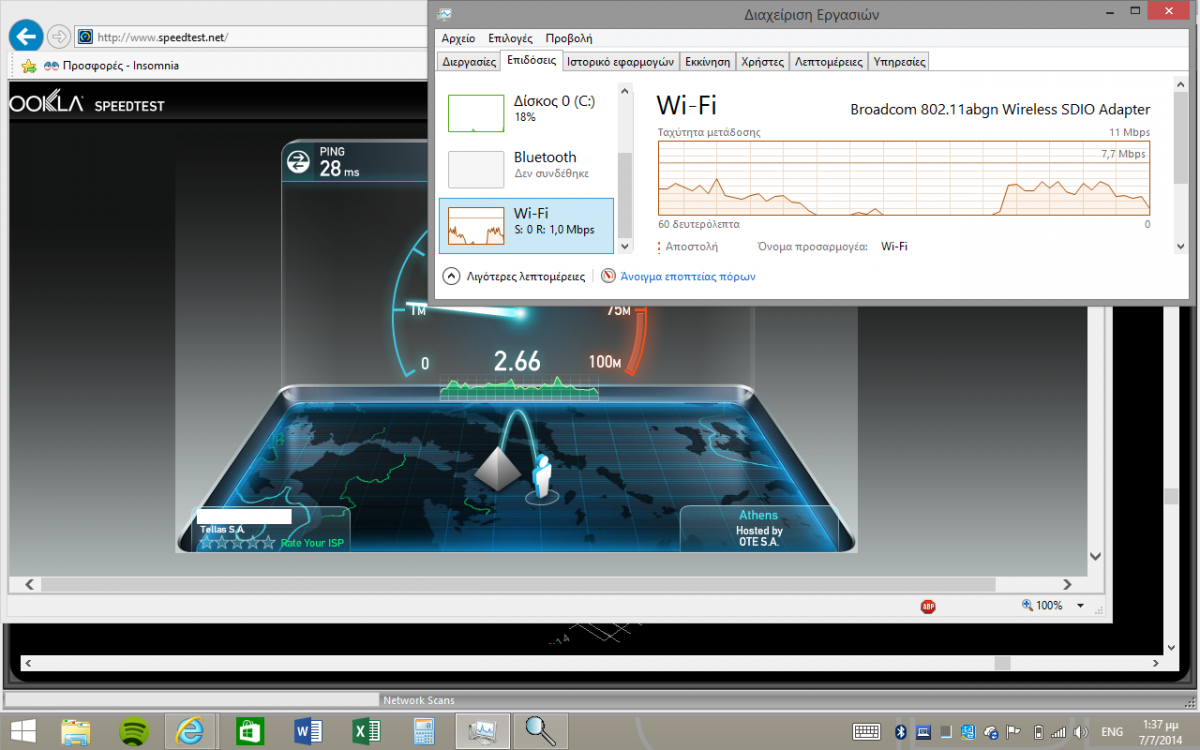Click down arrow of Speedtest page vertical scrollbar

1096,556
